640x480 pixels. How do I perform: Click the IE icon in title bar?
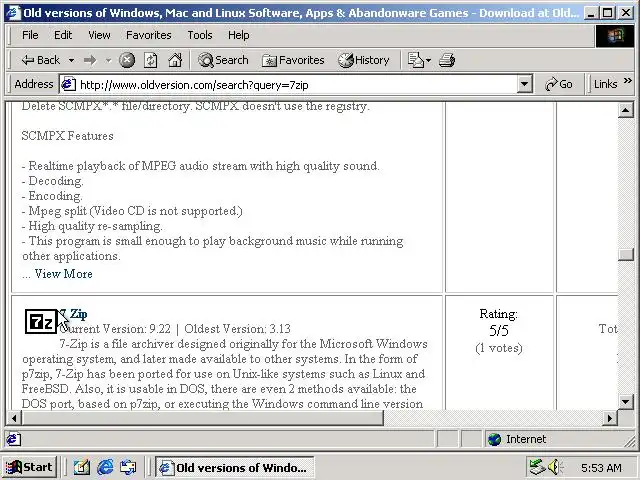pyautogui.click(x=13, y=13)
